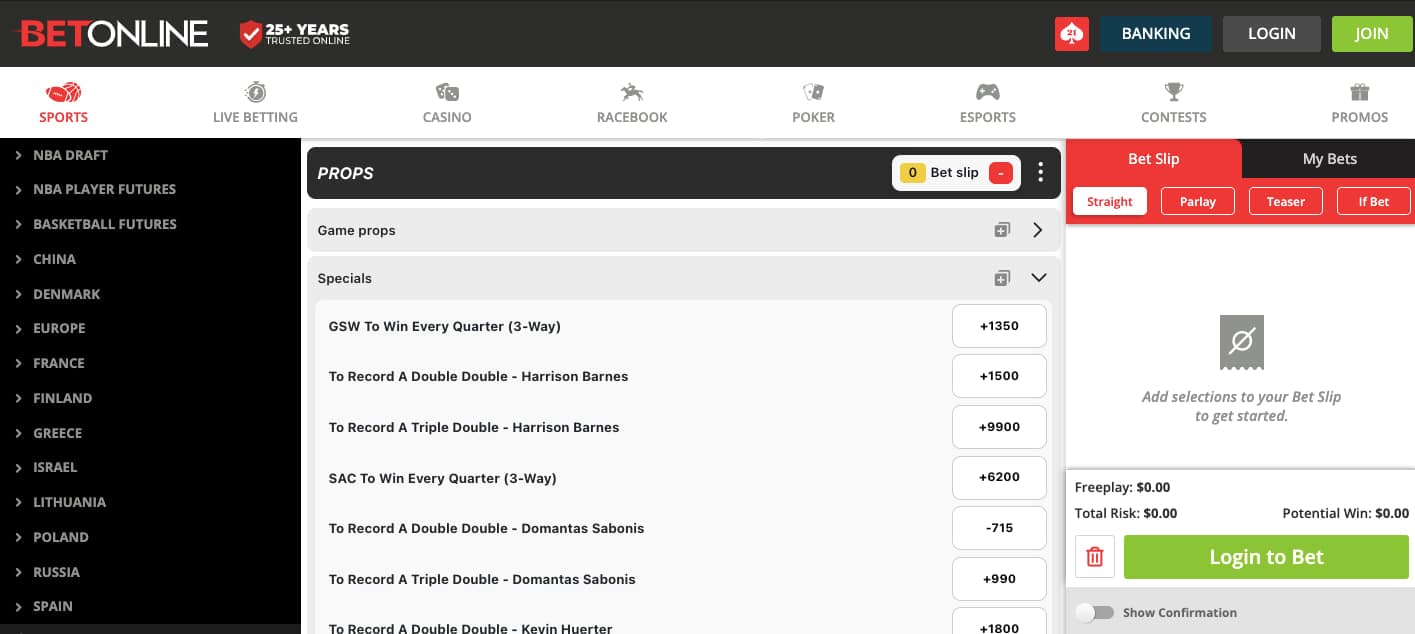Click 'GSW To Win Every Quarter (3-Way)' text

[444, 326]
